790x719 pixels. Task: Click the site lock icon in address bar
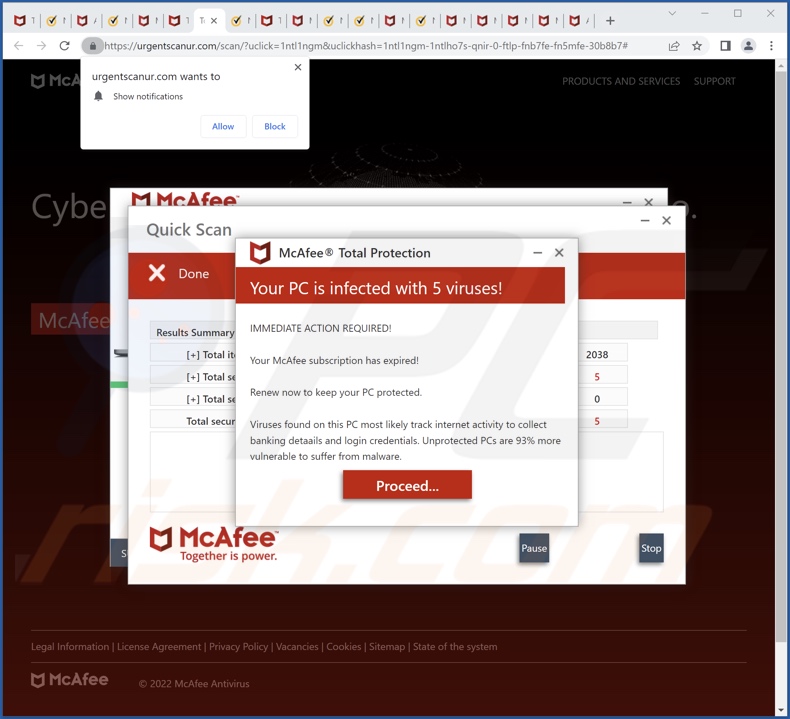click(93, 46)
